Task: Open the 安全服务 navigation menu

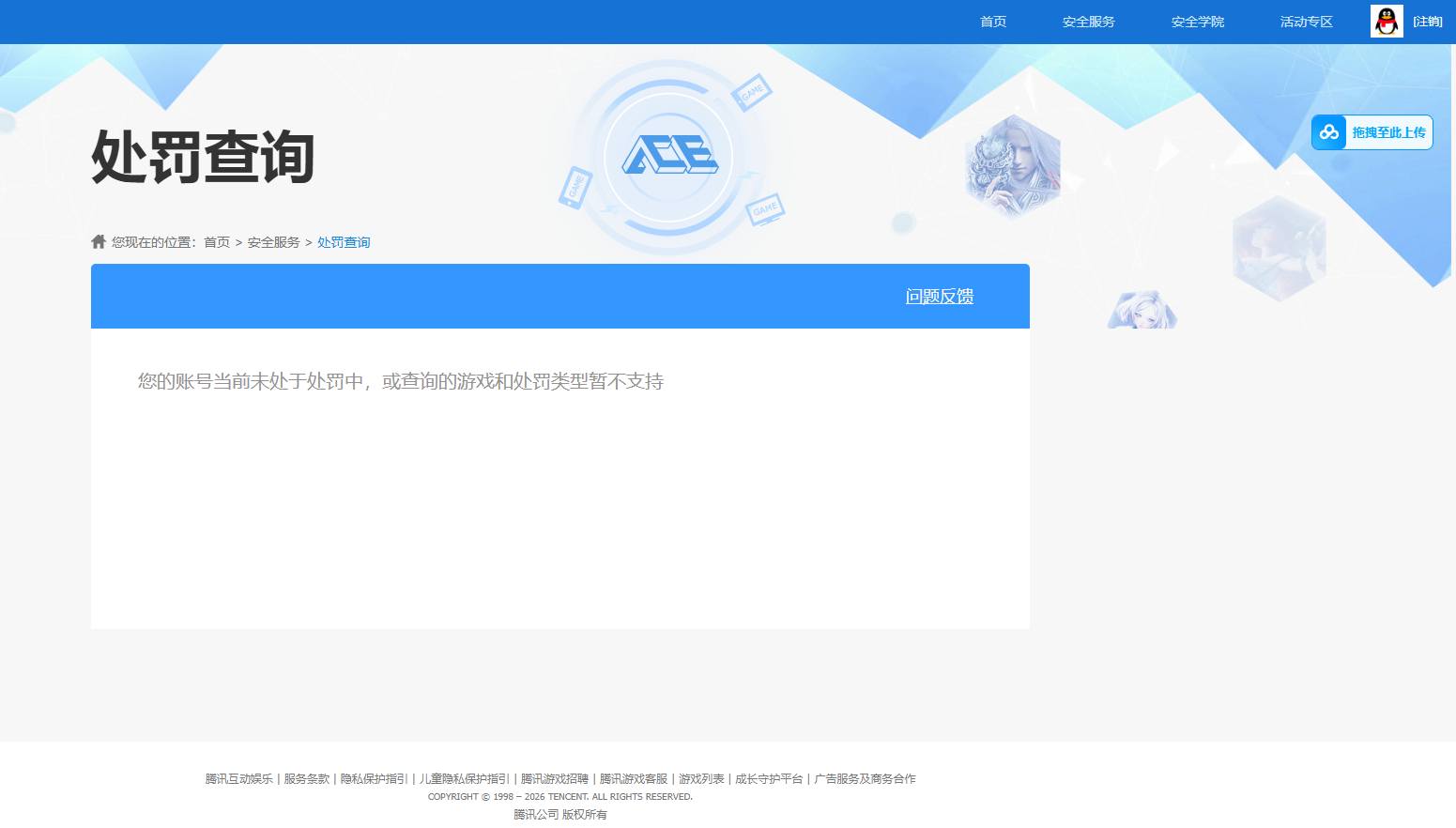Action: coord(1088,22)
